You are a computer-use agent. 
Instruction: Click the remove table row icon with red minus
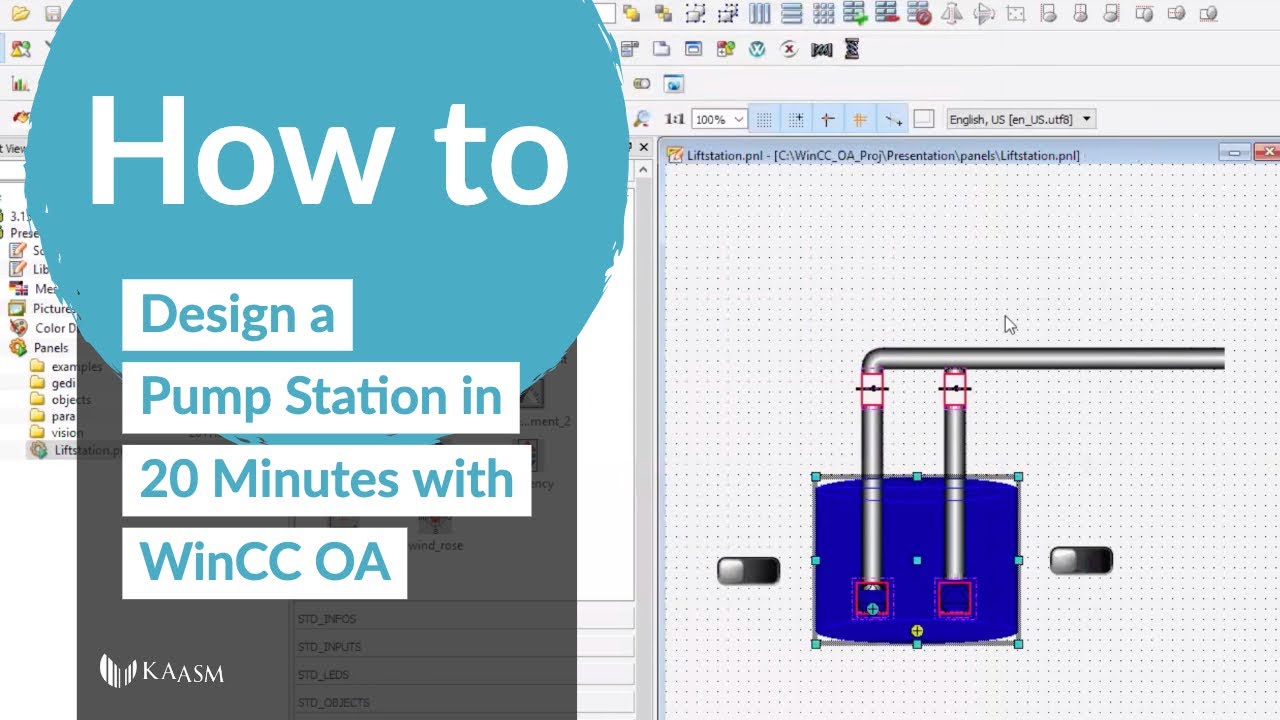click(886, 14)
